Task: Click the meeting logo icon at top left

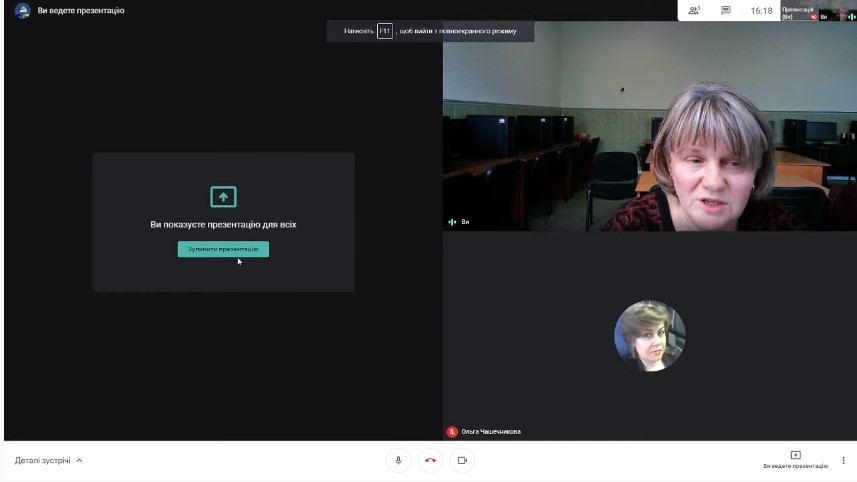Action: point(22,10)
